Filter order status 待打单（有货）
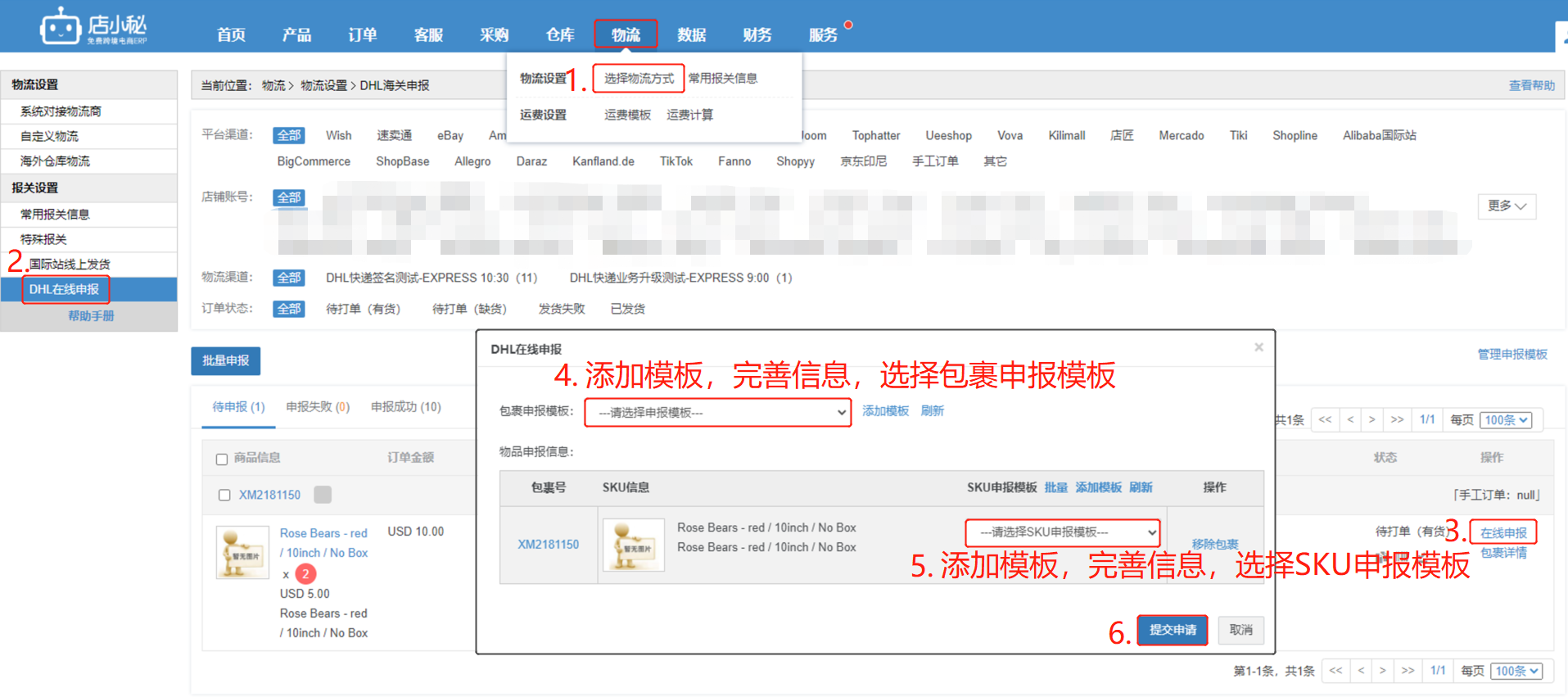The width and height of the screenshot is (1568, 697). pyautogui.click(x=363, y=309)
